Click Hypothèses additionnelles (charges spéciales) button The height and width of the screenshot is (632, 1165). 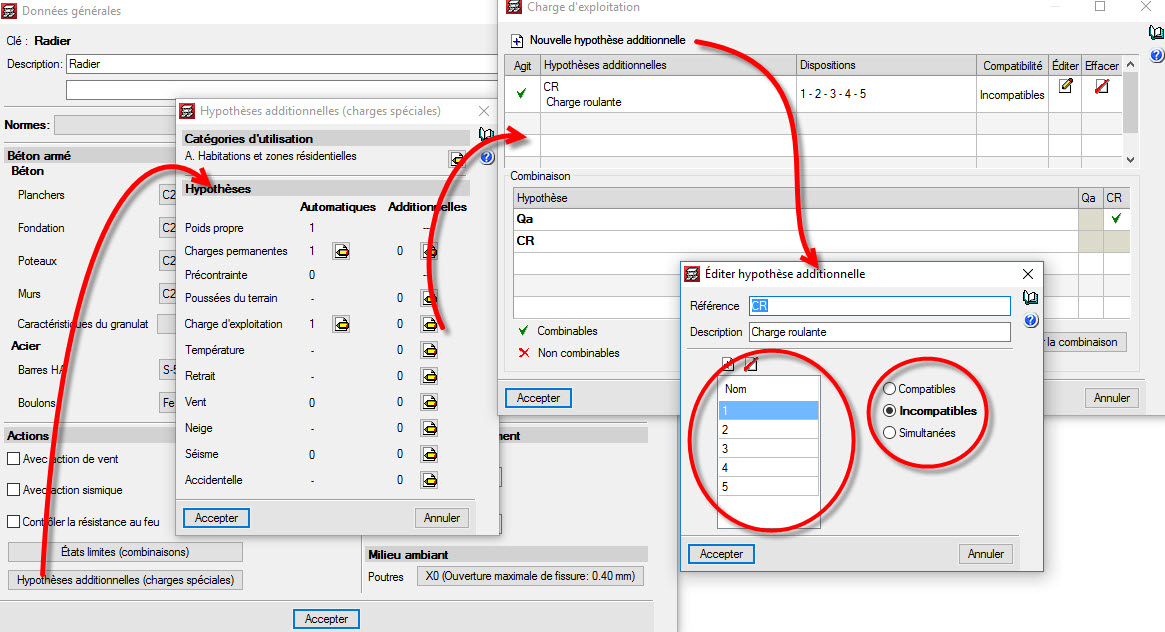[x=126, y=579]
